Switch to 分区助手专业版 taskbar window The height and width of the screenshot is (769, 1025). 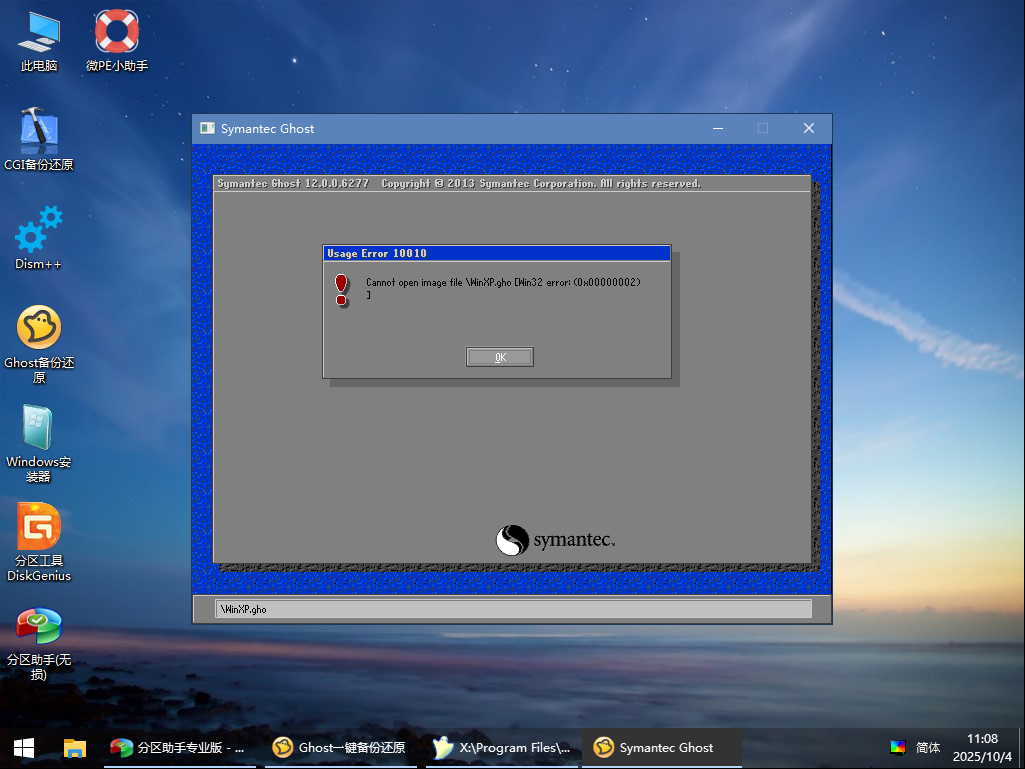(179, 747)
